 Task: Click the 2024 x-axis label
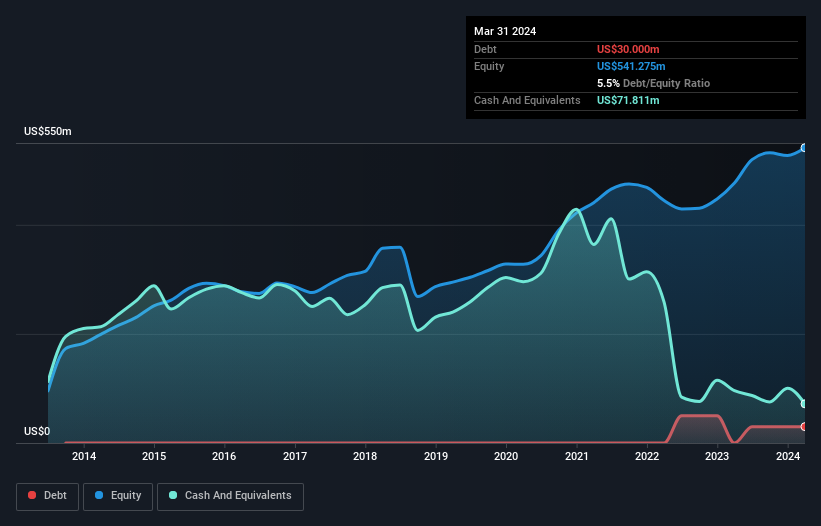pyautogui.click(x=787, y=456)
